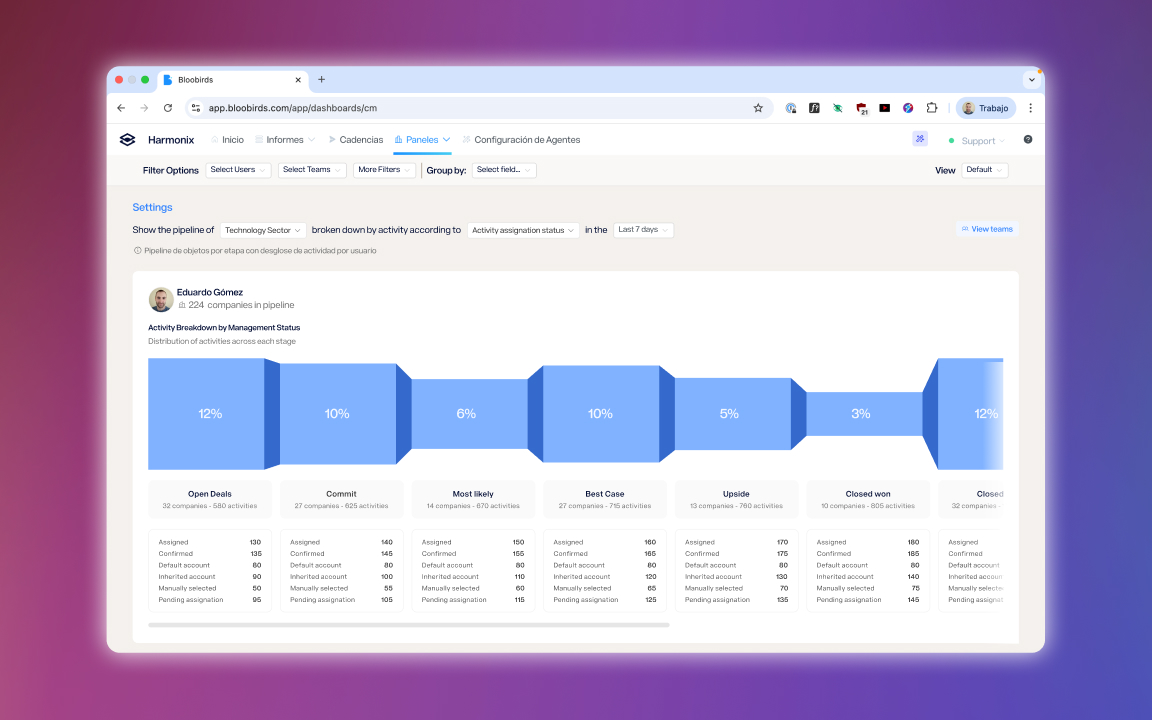The width and height of the screenshot is (1152, 720).
Task: Click the Harmonix logo icon
Action: tap(127, 140)
